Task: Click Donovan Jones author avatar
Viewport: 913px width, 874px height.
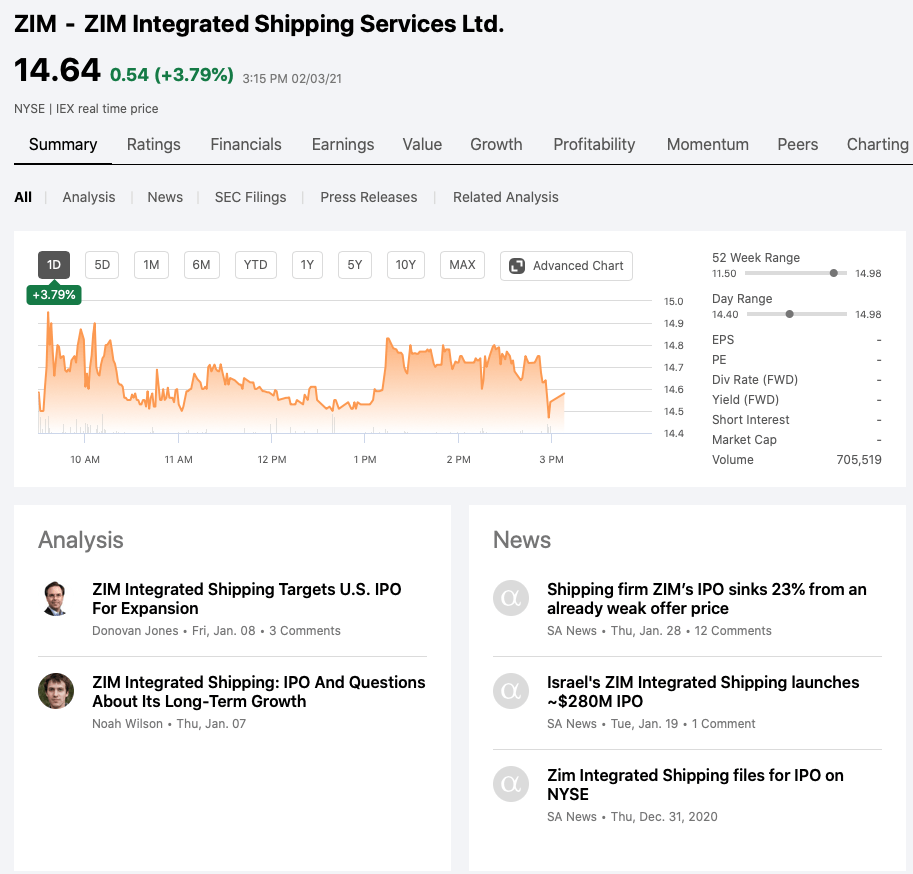Action: (x=56, y=598)
